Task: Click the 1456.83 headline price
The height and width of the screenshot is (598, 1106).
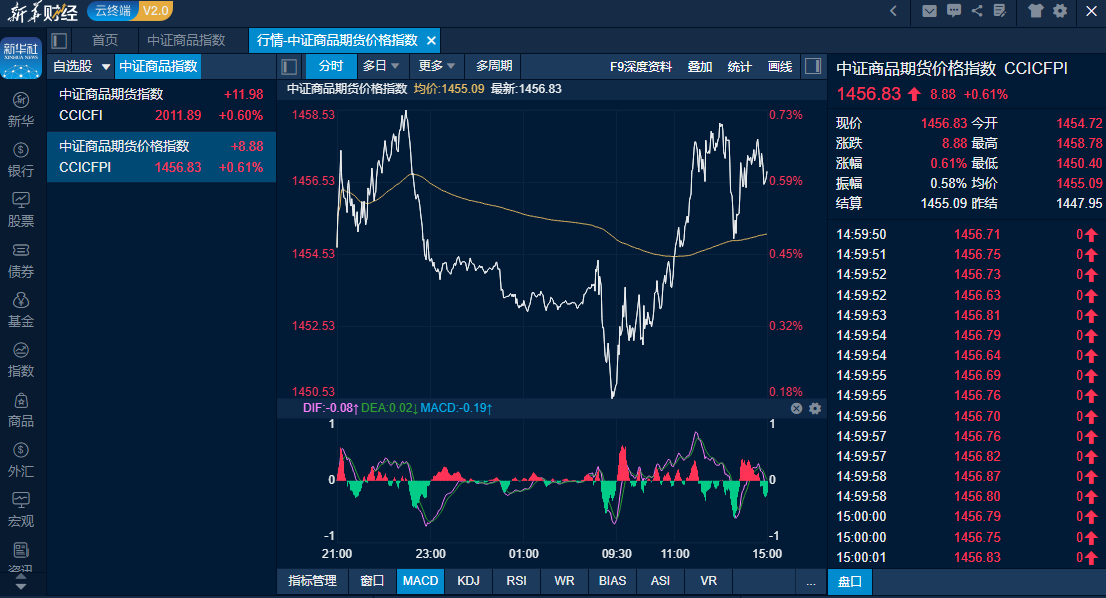Action: 868,94
